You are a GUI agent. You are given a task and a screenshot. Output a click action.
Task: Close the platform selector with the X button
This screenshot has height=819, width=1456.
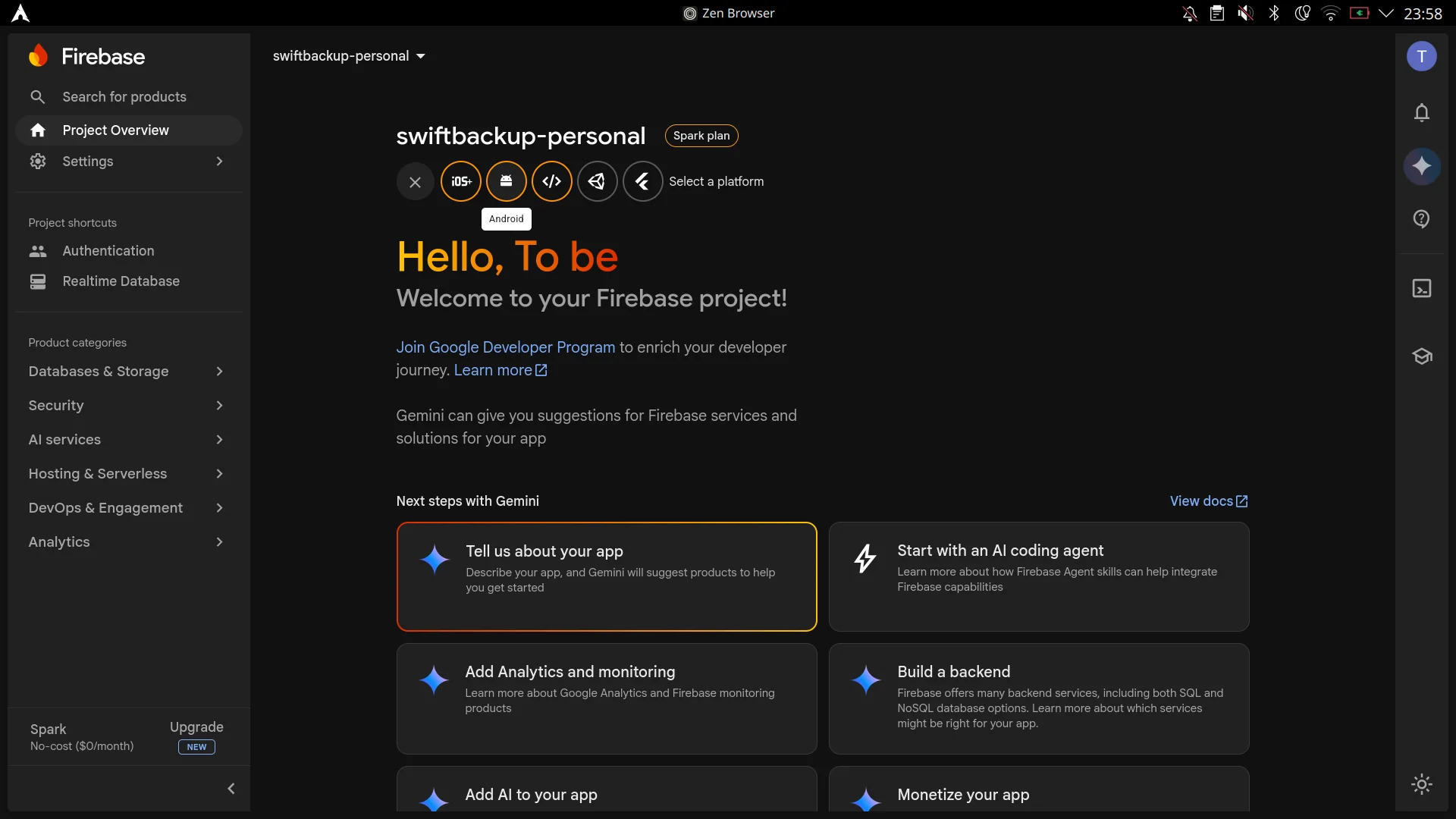click(415, 182)
